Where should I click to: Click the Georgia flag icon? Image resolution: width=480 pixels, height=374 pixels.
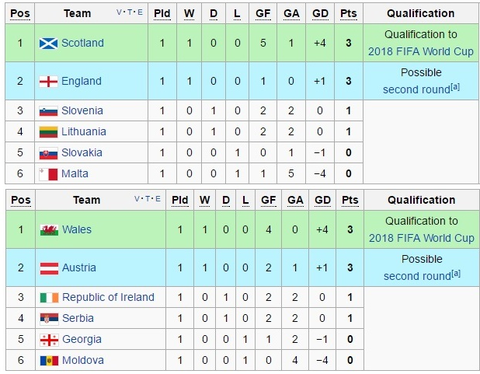click(x=49, y=340)
